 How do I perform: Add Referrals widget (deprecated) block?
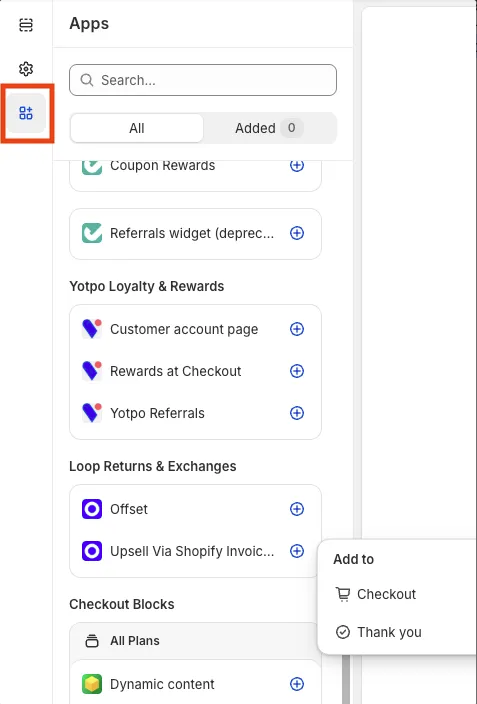(297, 233)
